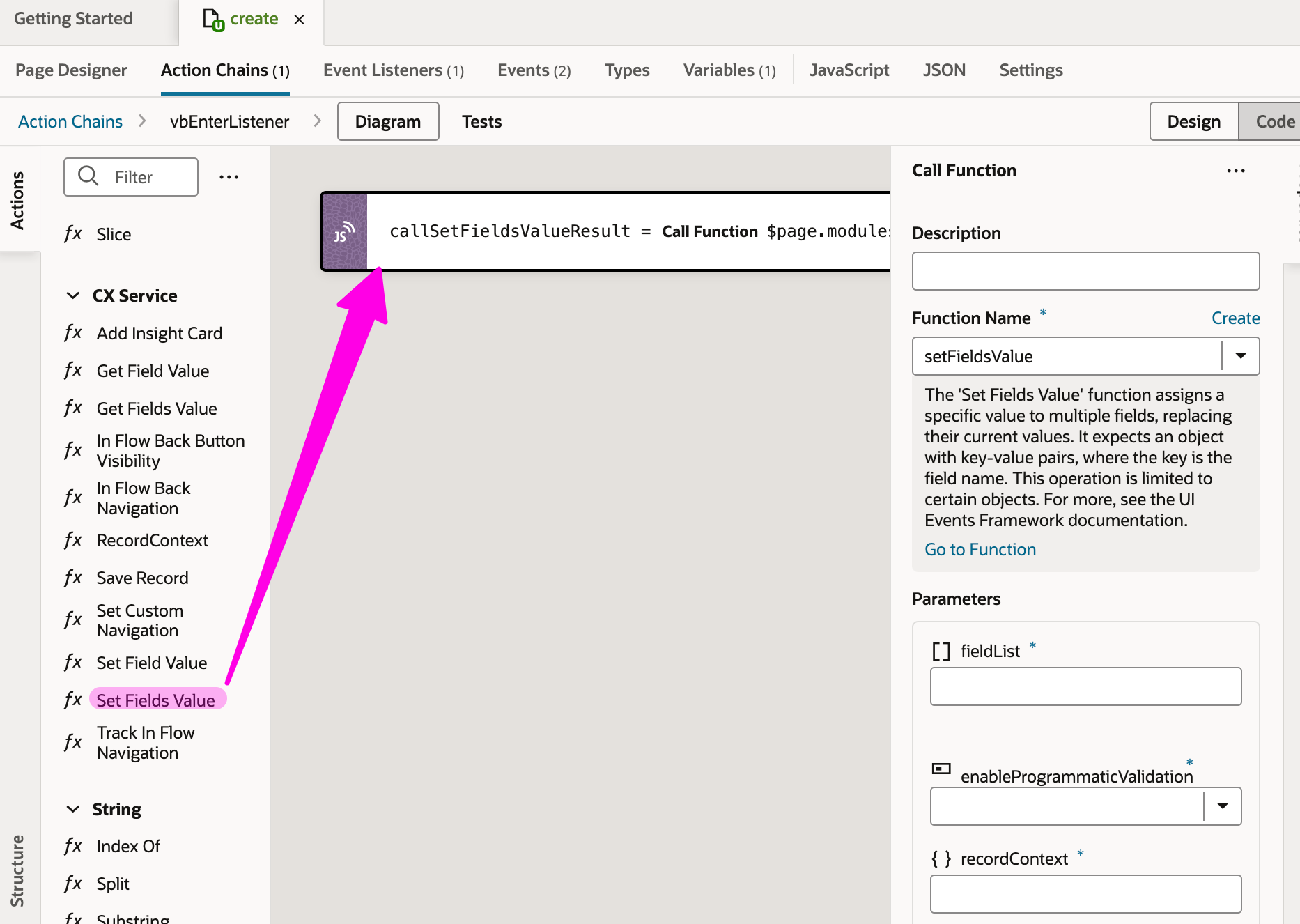Image resolution: width=1300 pixels, height=924 pixels.
Task: Click the create tab file icon
Action: [x=213, y=20]
